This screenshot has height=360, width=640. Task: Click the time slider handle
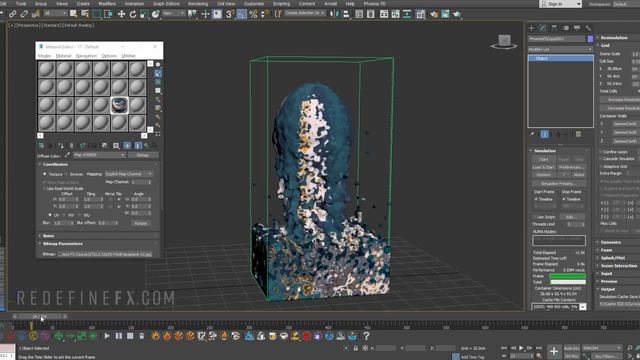tap(40, 316)
